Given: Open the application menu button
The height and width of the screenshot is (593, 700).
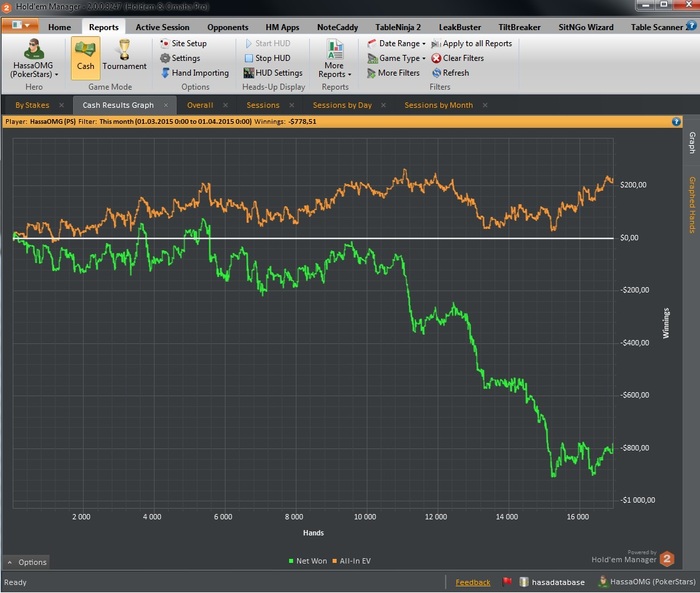Looking at the screenshot, I should point(20,25).
